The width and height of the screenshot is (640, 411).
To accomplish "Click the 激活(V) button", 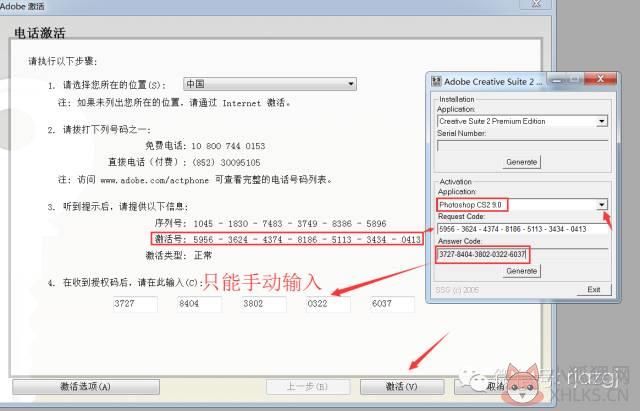I will (x=402, y=387).
